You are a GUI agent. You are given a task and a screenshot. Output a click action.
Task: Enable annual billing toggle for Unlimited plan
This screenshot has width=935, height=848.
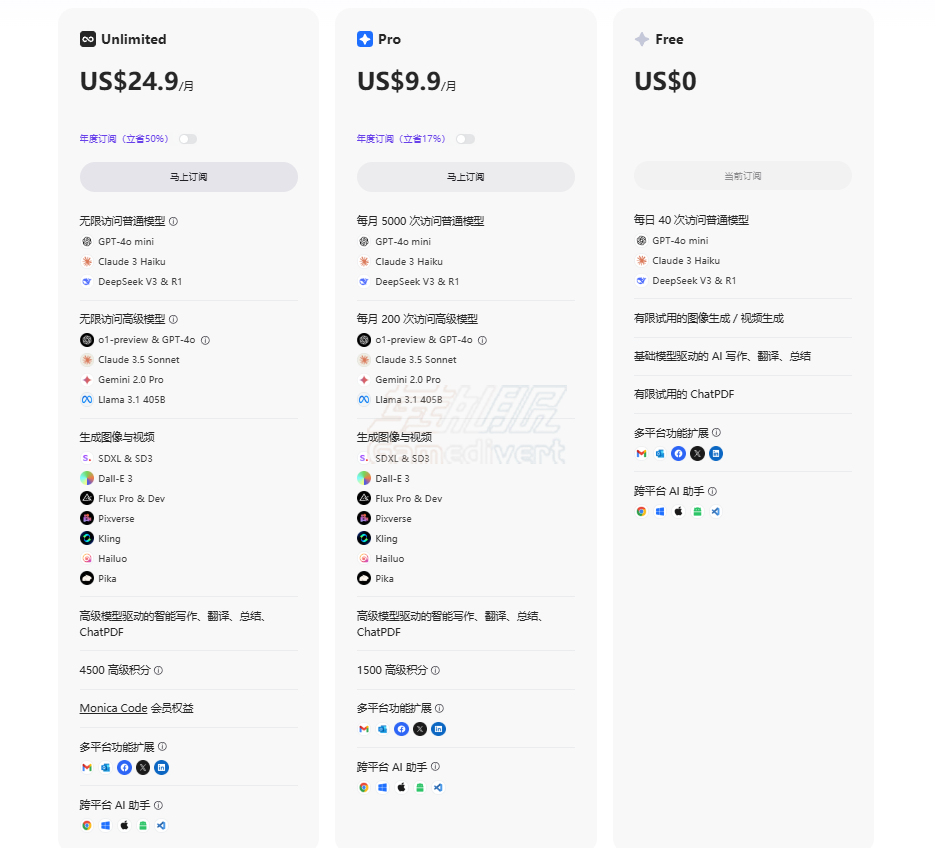[187, 139]
